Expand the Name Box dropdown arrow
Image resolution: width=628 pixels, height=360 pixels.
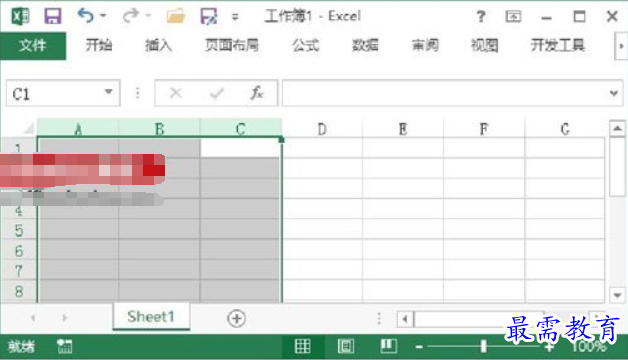click(x=109, y=92)
